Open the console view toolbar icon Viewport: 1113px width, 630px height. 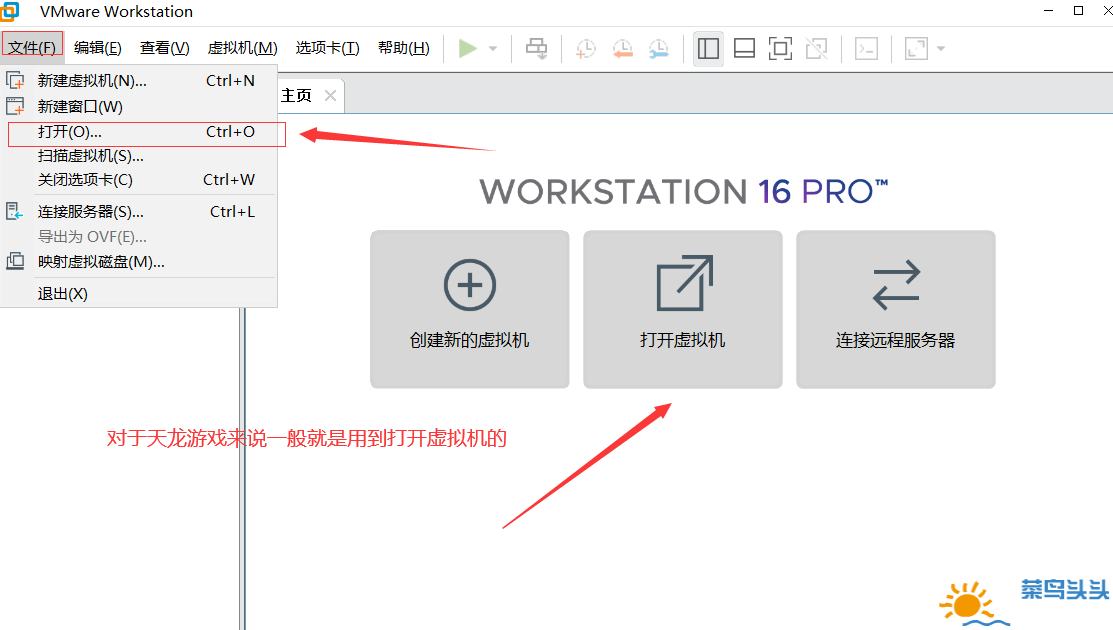tap(866, 49)
